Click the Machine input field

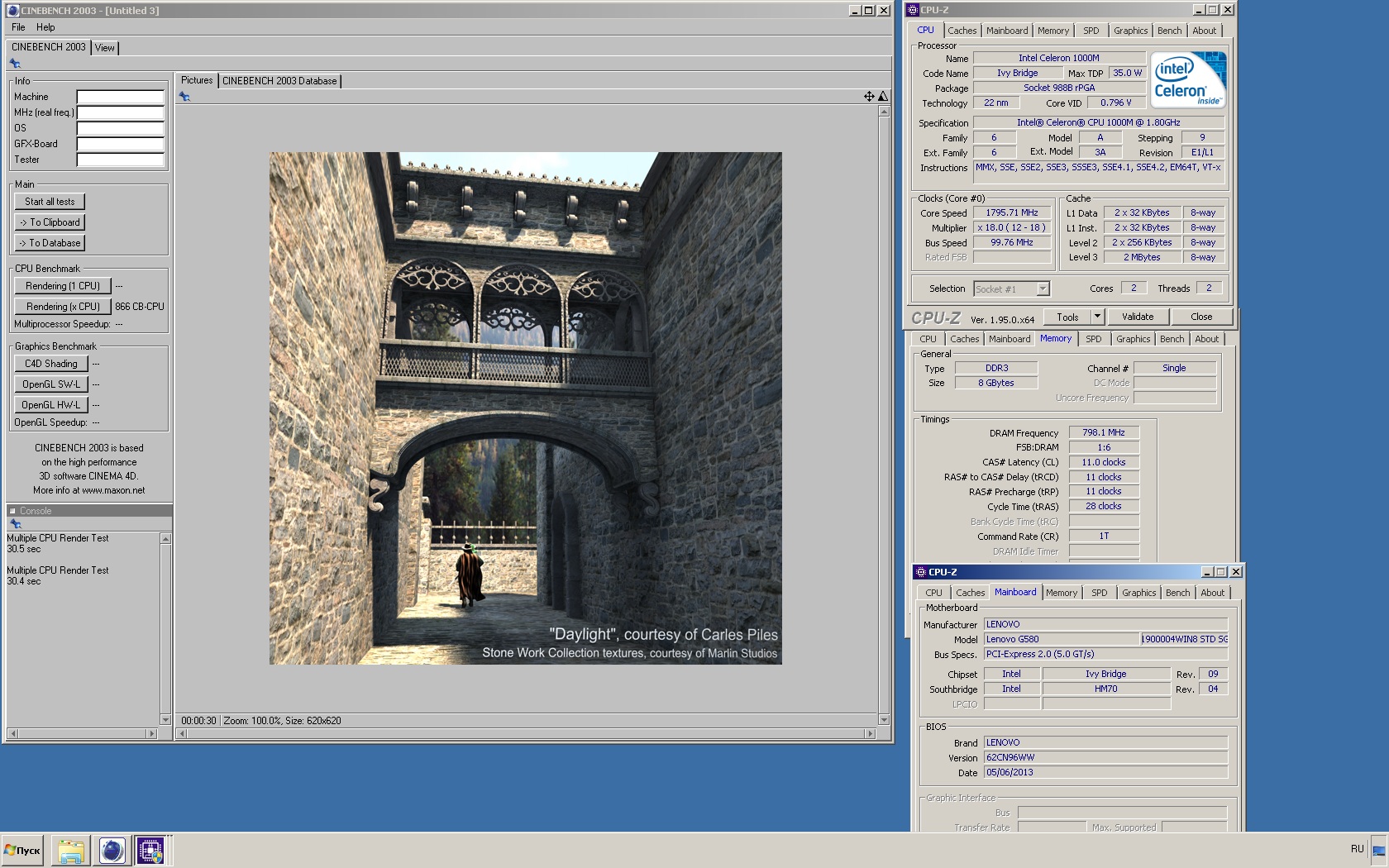coord(120,97)
